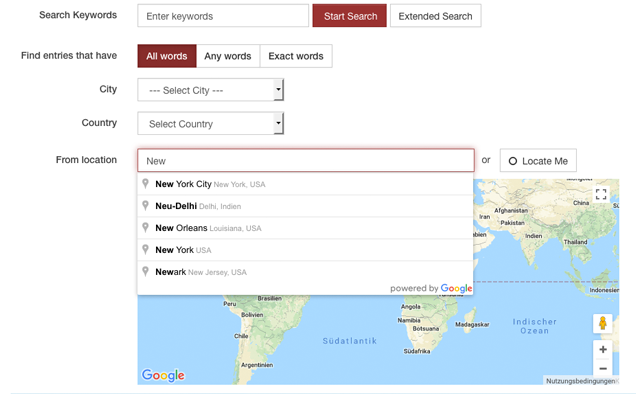This screenshot has width=636, height=394.
Task: Click Madagaskar on the map
Action: pos(472,324)
